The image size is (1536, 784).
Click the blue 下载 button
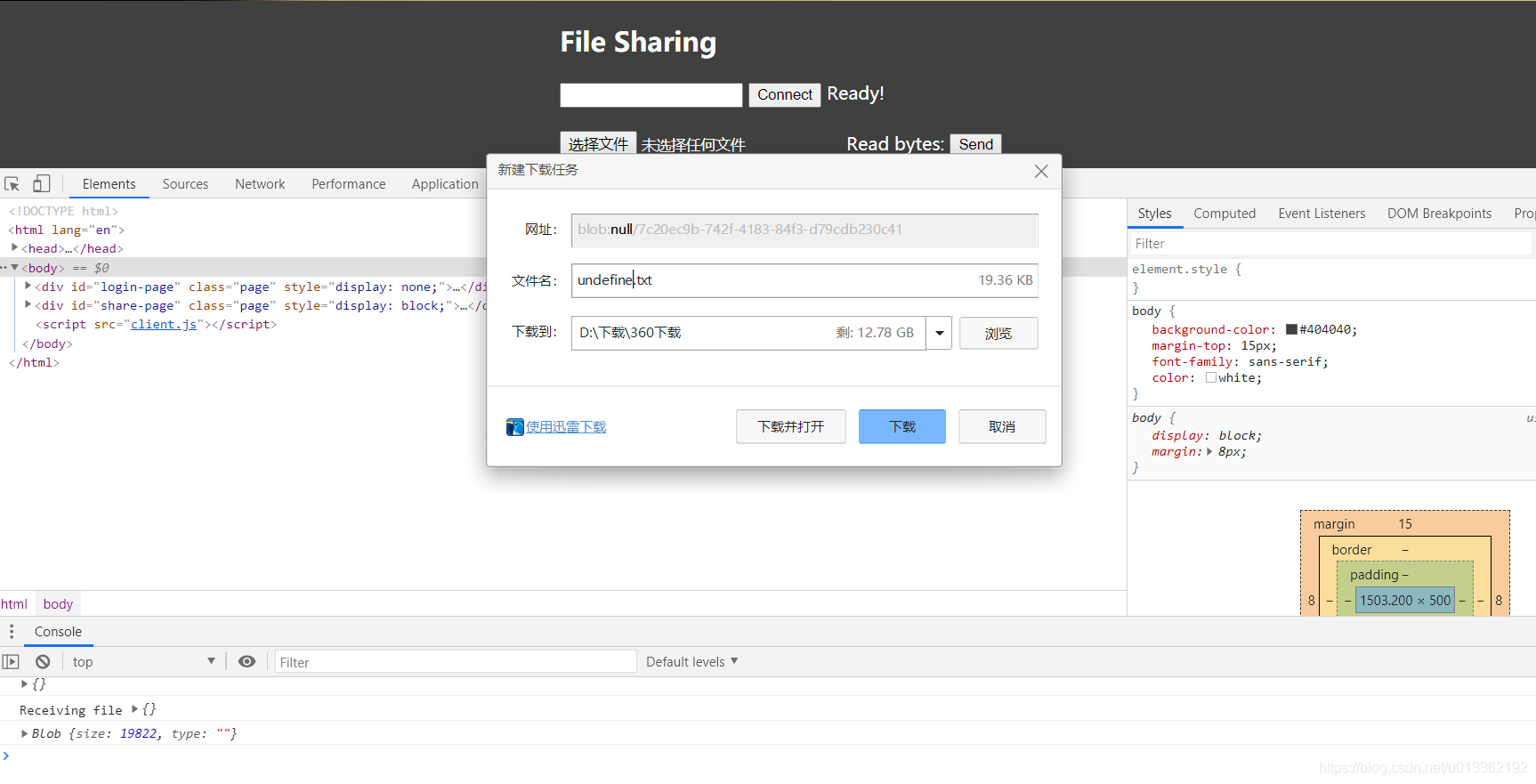point(902,426)
